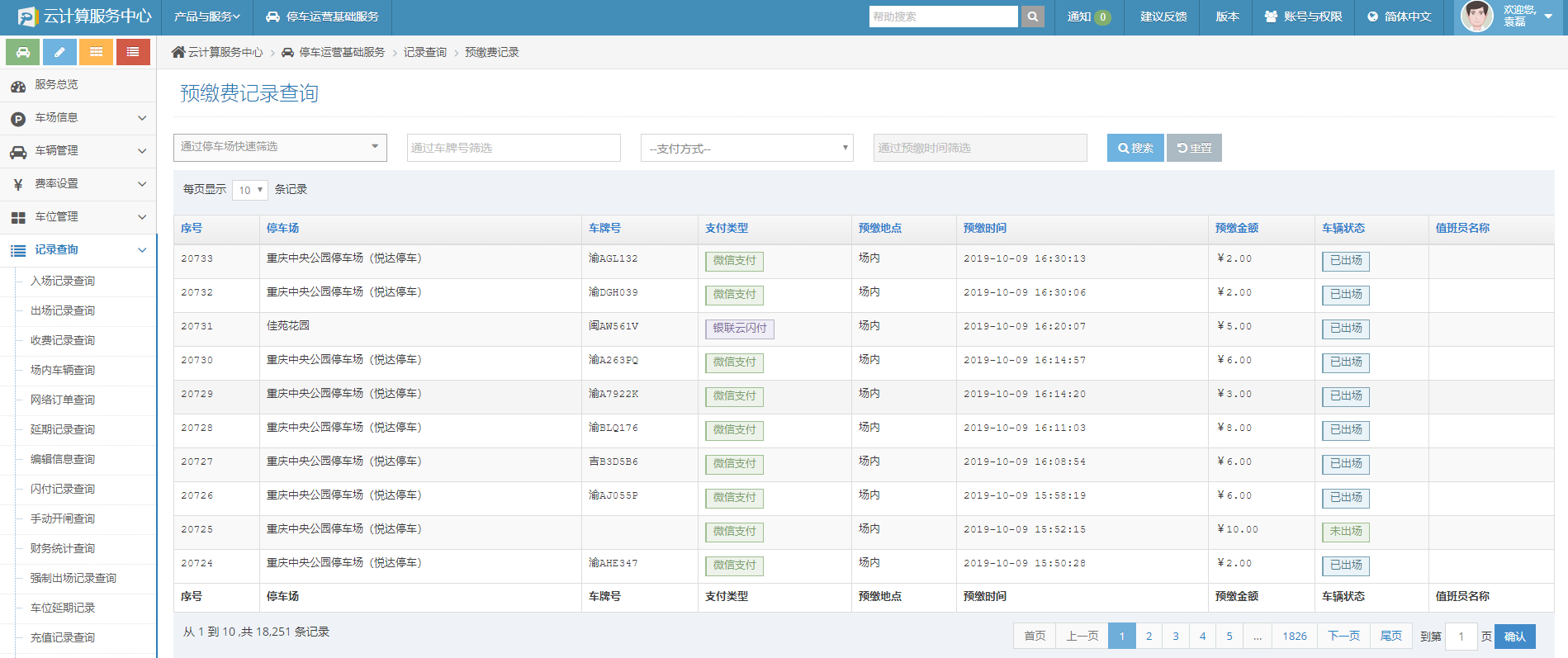Click the license plate filter input field

click(x=513, y=148)
